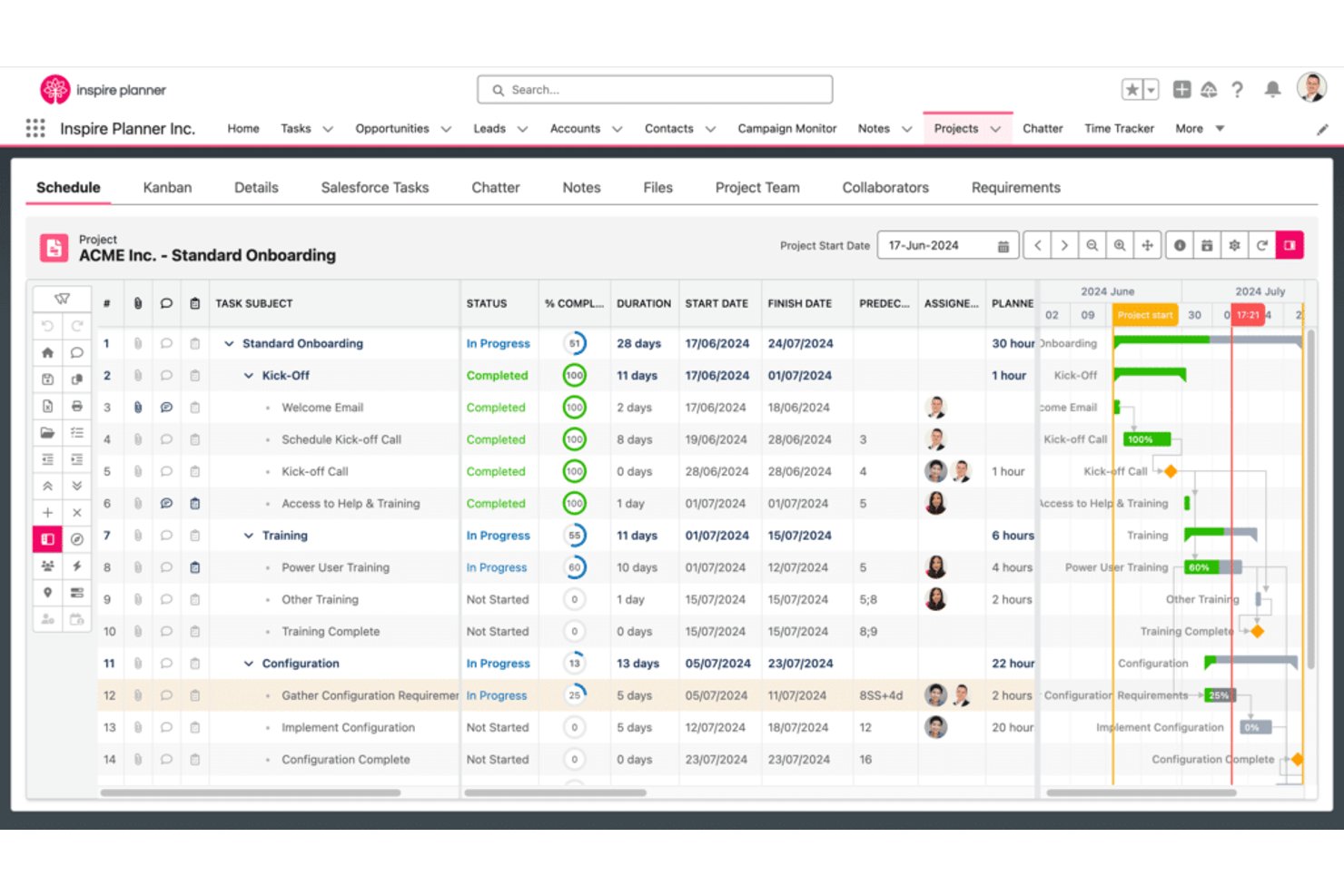Click the Gantt zoom out magnifier
This screenshot has width=1344, height=896.
(1092, 245)
